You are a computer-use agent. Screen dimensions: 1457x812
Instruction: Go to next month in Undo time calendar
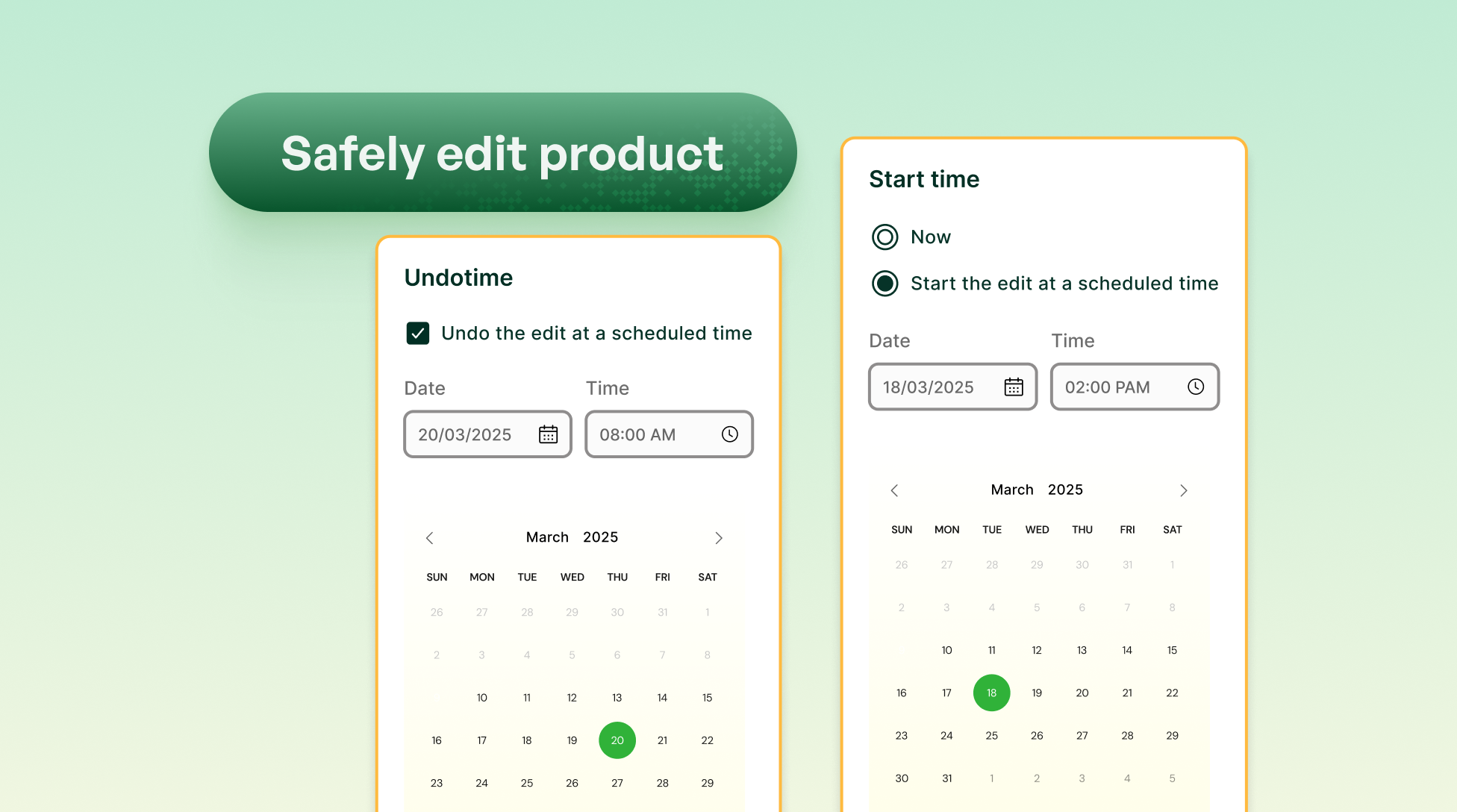(718, 538)
